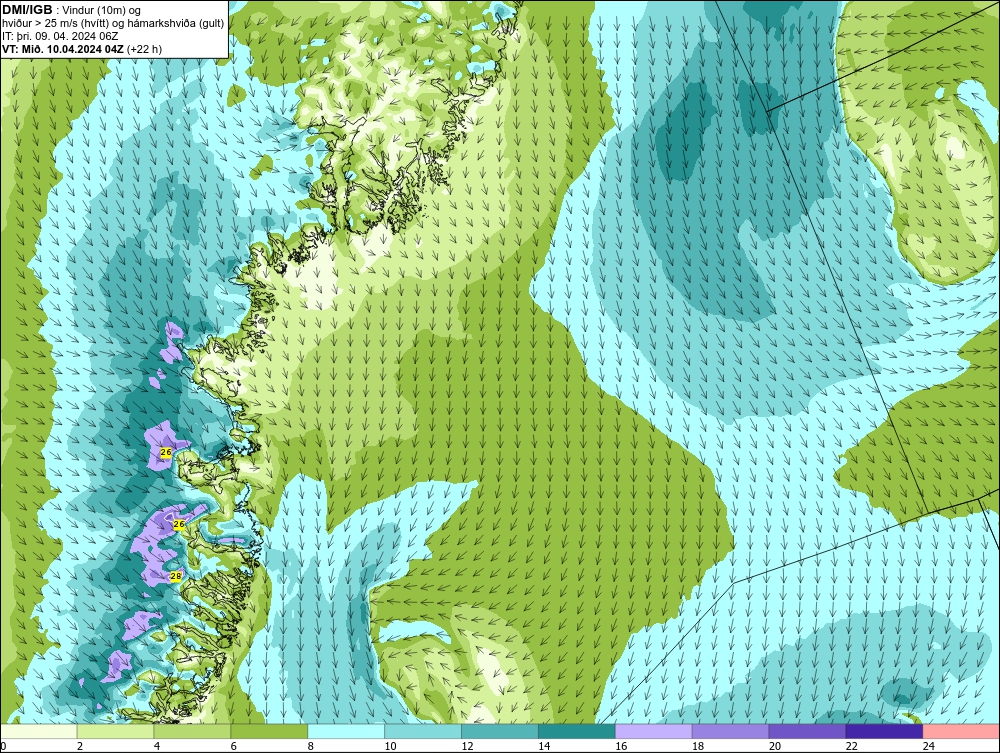Click the scale number 8

(x=311, y=746)
